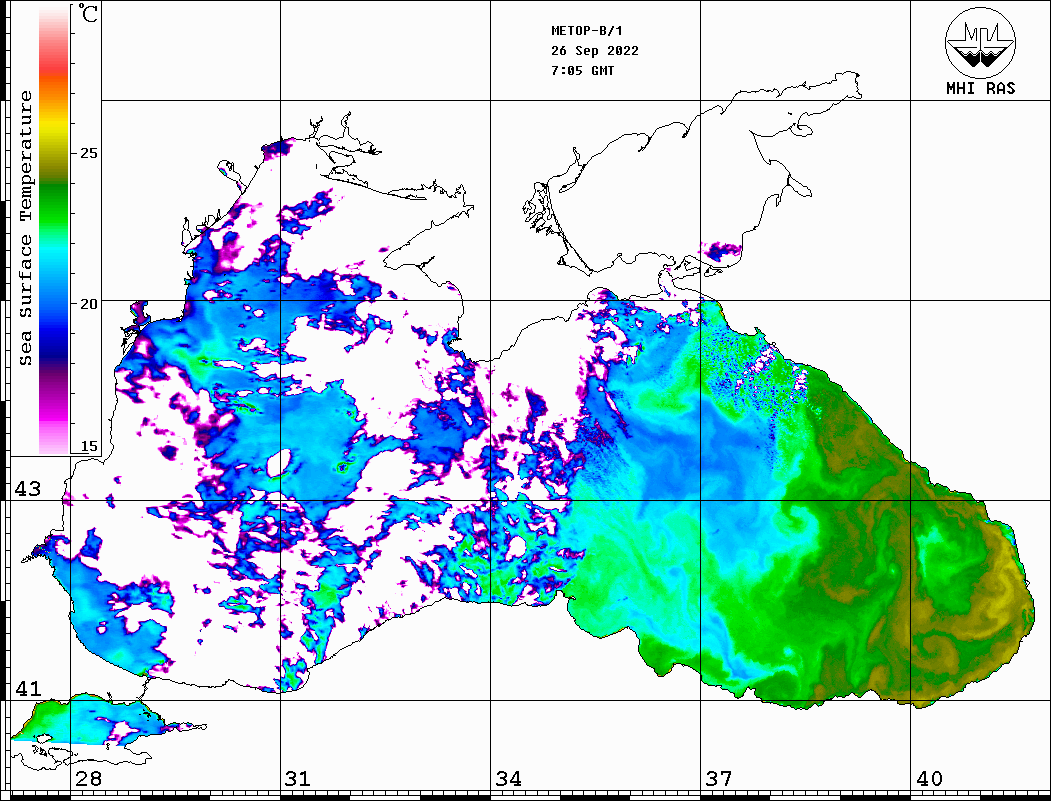Image resolution: width=1051 pixels, height=801 pixels.
Task: Click the MHI RAS logo emblem
Action: pos(980,43)
